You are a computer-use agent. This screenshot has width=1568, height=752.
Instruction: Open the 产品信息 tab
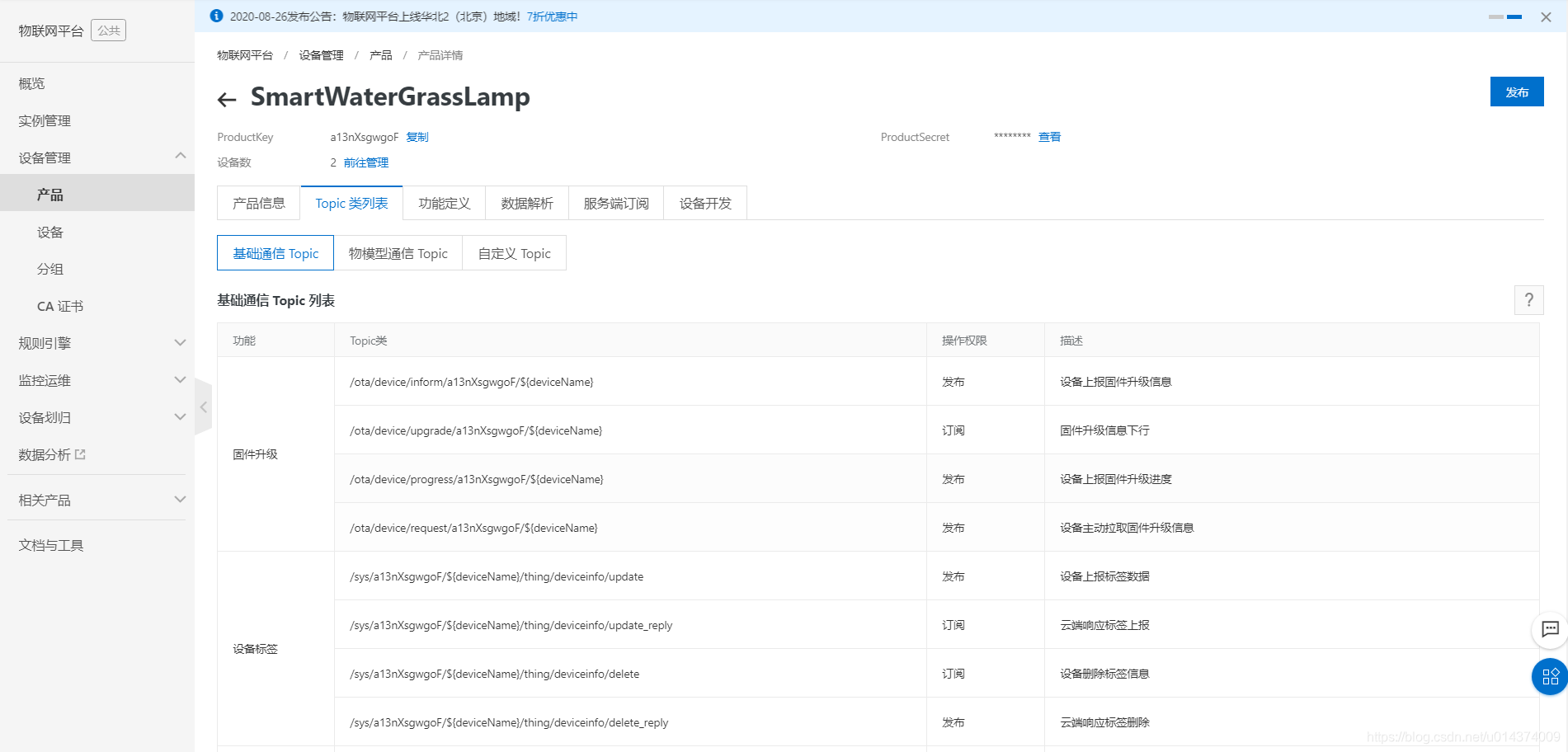tap(259, 203)
